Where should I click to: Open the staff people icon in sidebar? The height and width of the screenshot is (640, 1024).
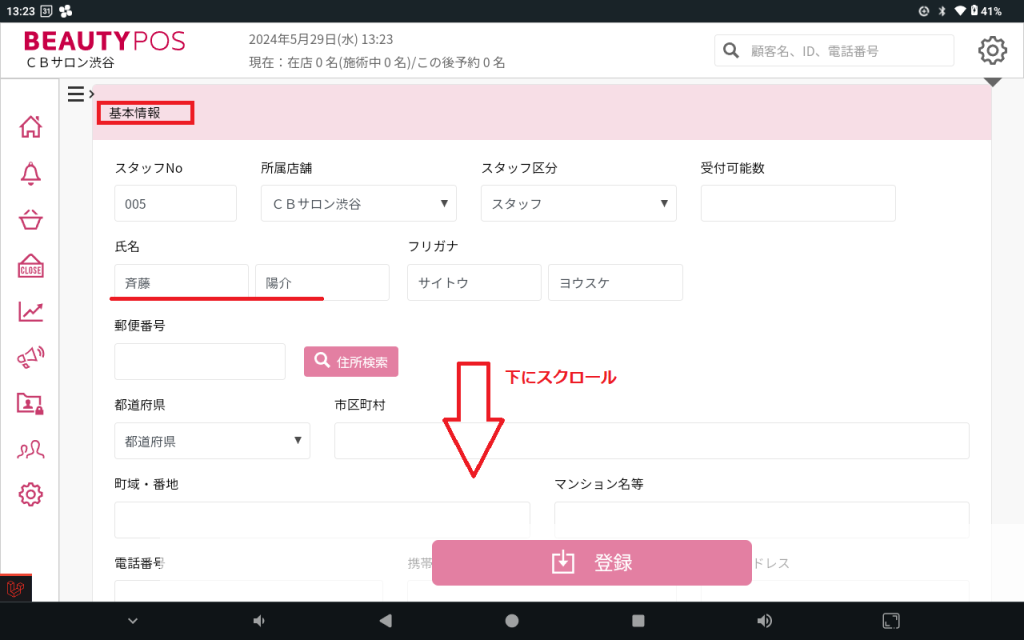pyautogui.click(x=31, y=449)
